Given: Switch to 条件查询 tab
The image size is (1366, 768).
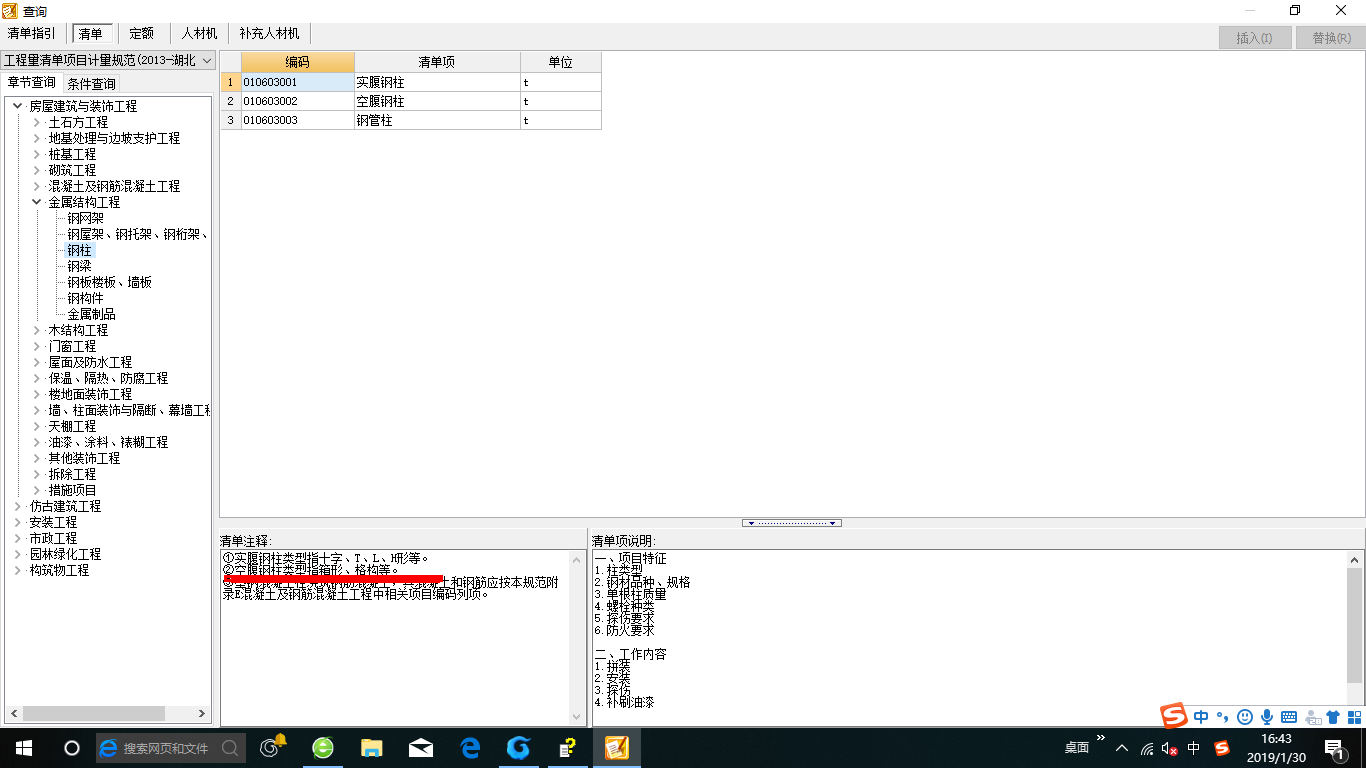Looking at the screenshot, I should tap(91, 84).
